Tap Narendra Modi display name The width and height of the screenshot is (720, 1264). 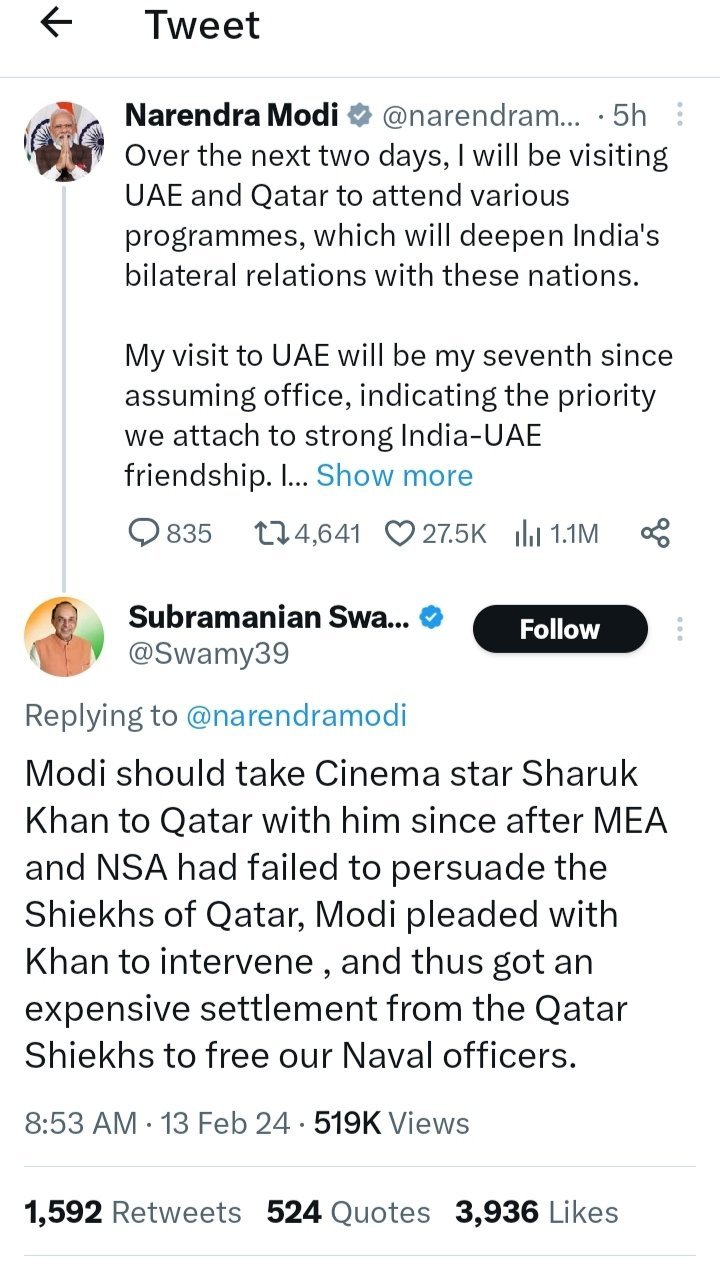231,116
